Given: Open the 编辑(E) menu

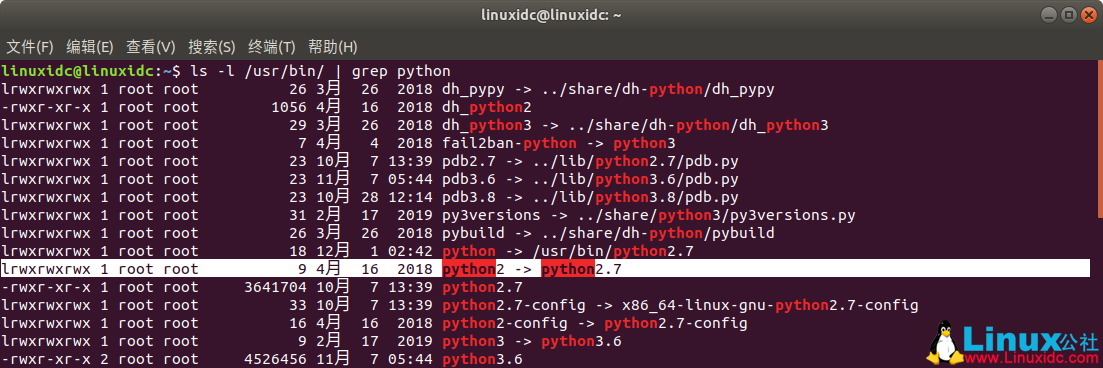Looking at the screenshot, I should click(x=90, y=47).
